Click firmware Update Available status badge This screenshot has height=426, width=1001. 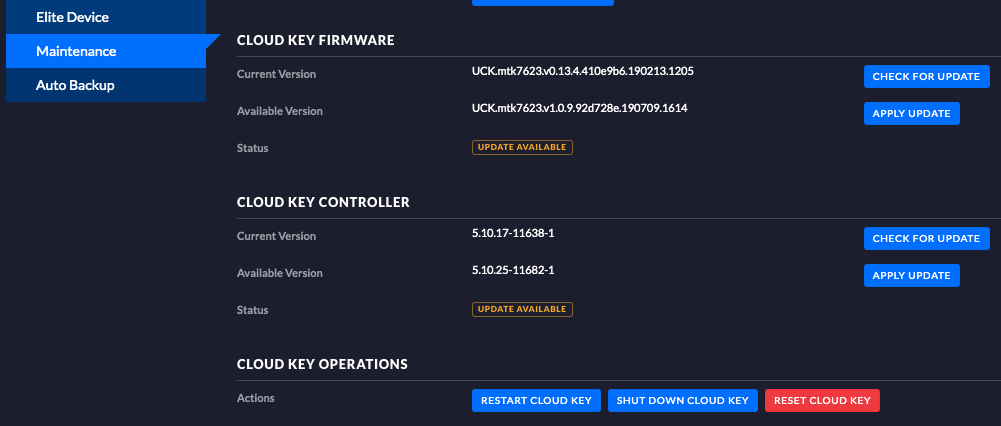(522, 147)
